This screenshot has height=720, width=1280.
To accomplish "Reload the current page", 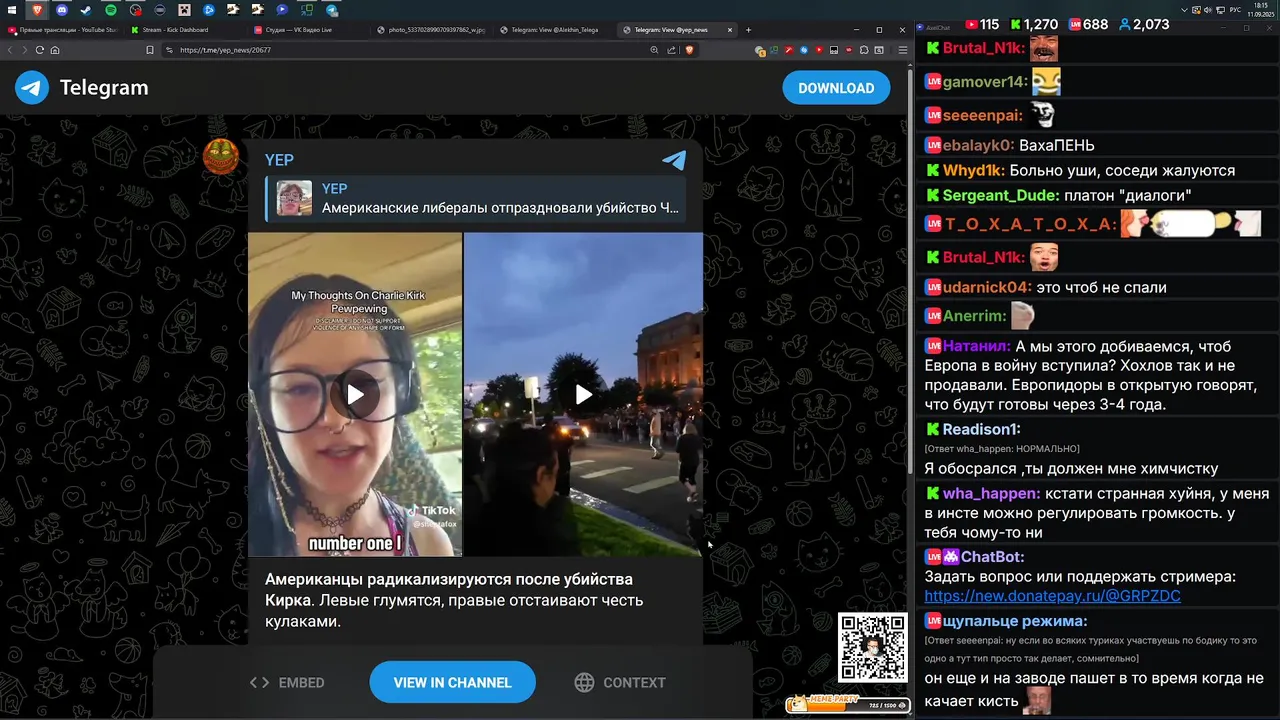I will click(x=40, y=50).
